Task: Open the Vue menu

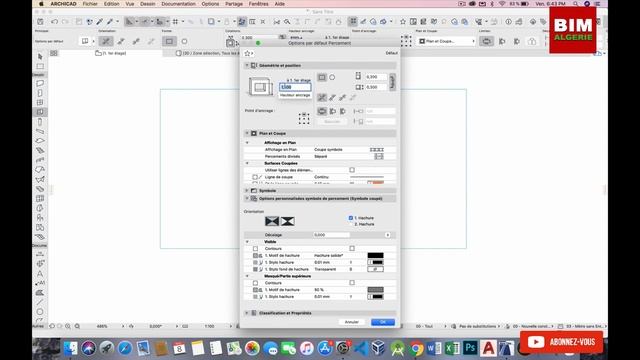Action: click(130, 4)
